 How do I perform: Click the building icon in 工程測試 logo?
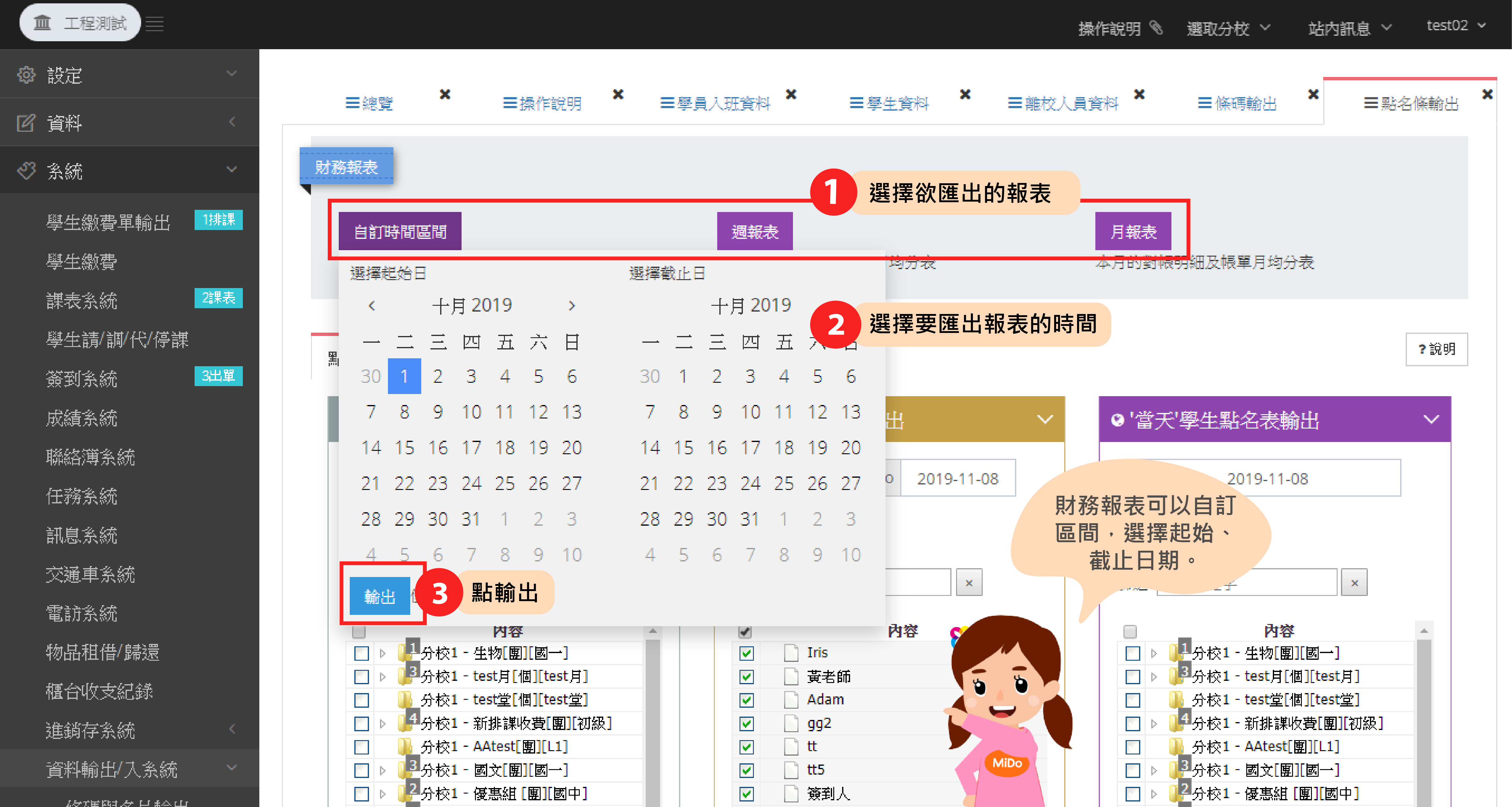[x=42, y=23]
